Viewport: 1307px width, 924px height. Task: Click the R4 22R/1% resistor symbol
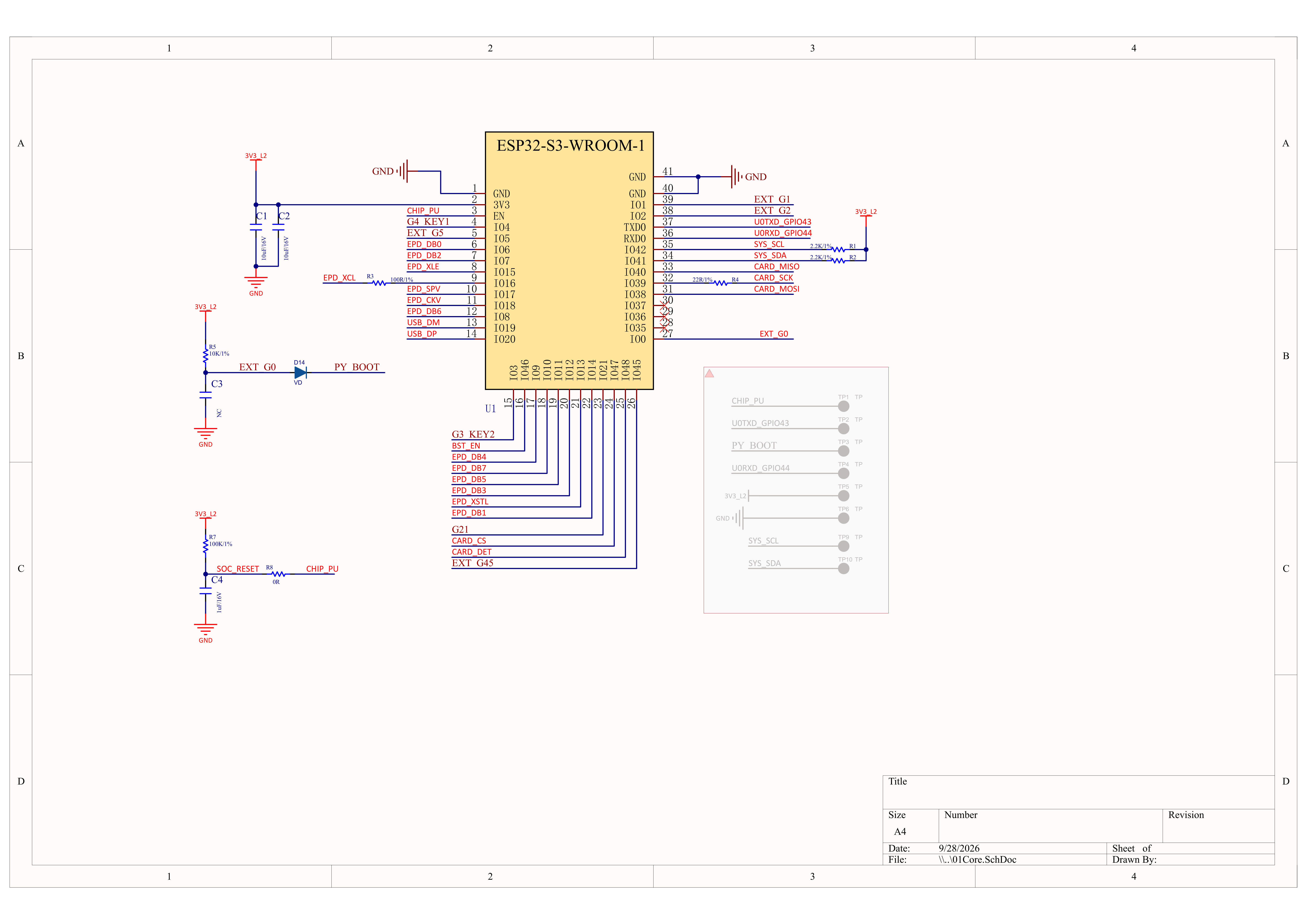721,283
